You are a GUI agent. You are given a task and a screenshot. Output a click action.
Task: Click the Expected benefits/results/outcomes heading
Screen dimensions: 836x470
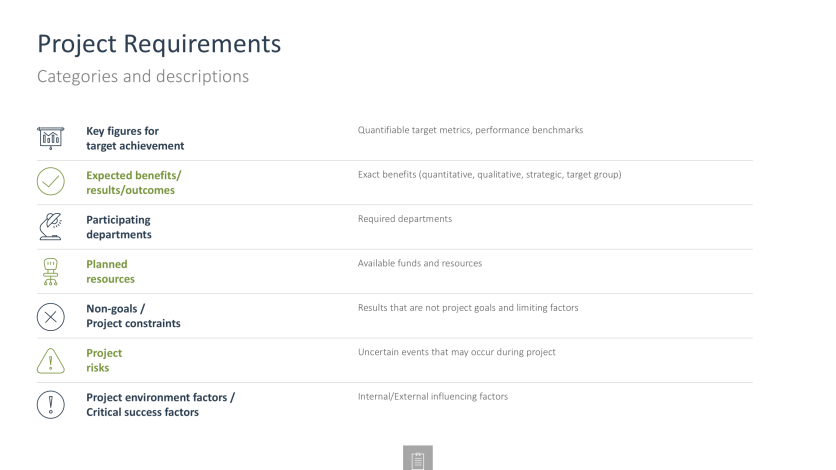click(133, 182)
